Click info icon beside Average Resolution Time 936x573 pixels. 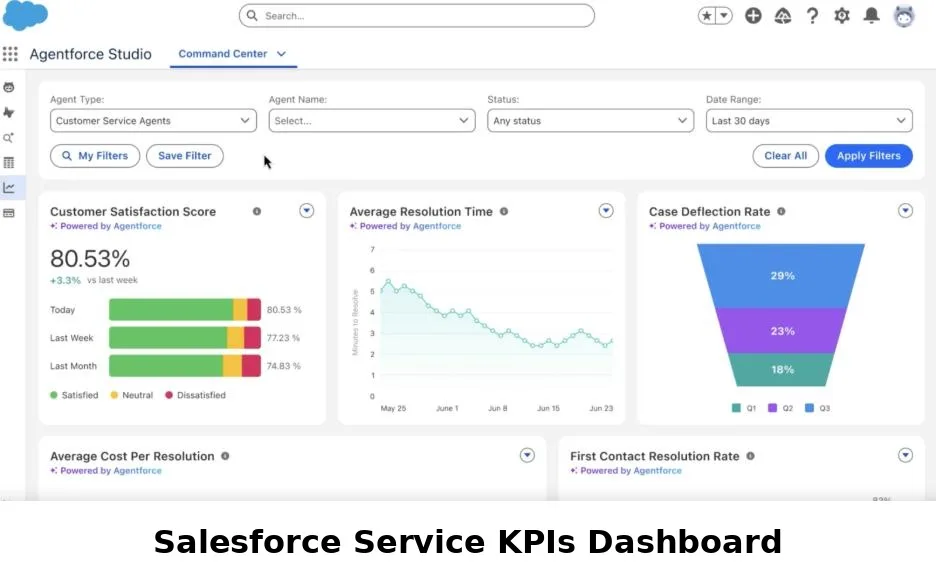[x=504, y=211]
